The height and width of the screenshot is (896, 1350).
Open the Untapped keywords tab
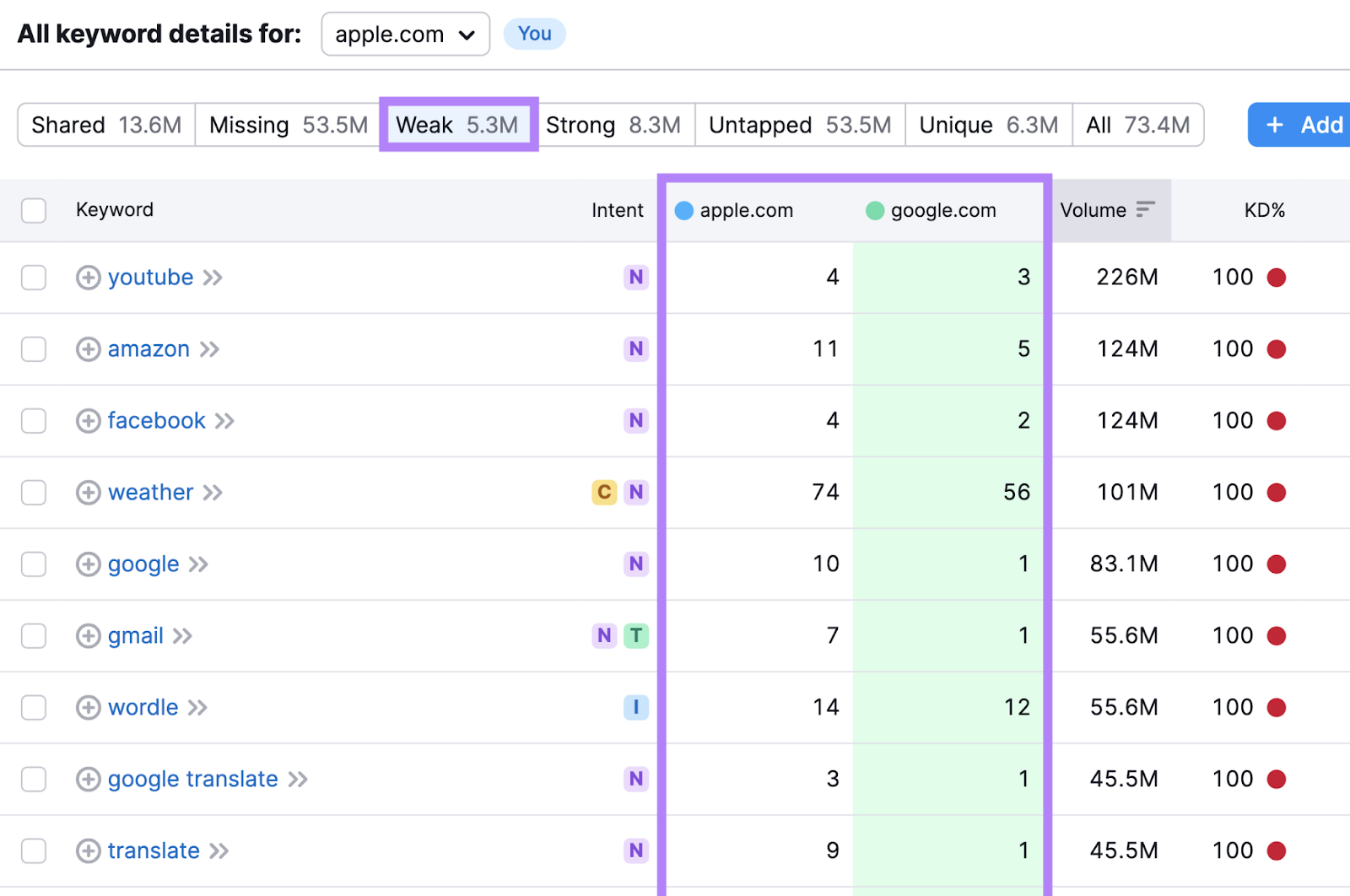[x=798, y=125]
